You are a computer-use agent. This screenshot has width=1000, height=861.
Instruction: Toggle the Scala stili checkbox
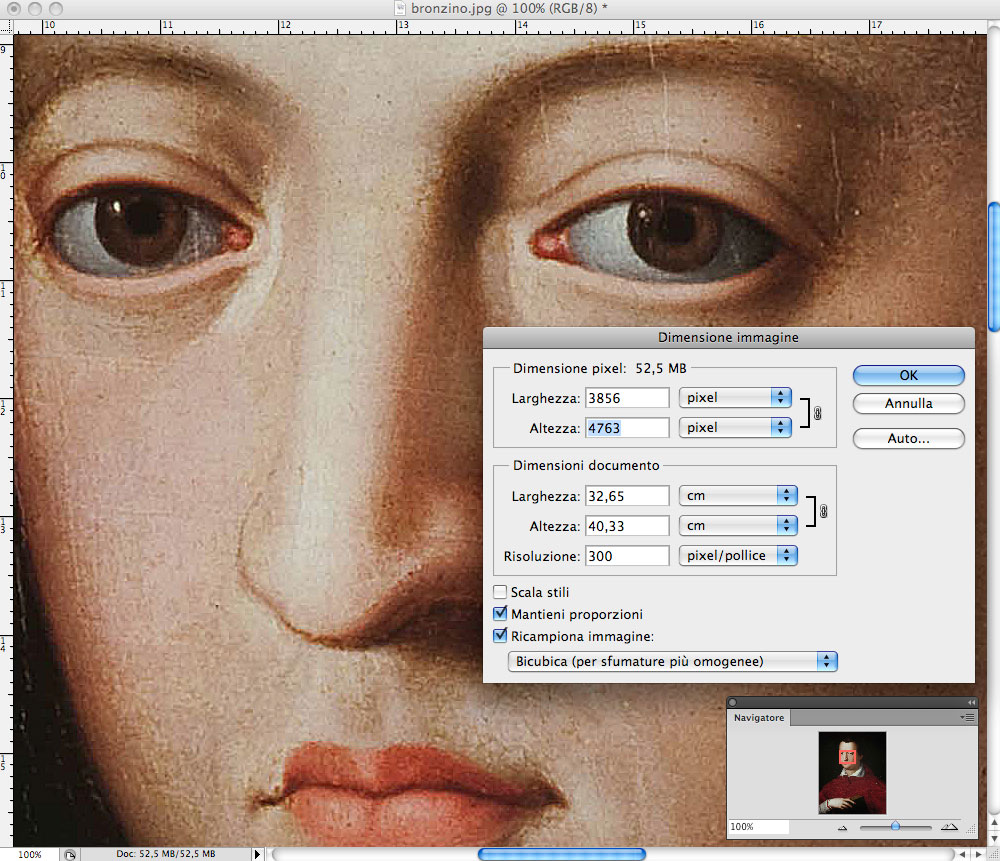501,592
